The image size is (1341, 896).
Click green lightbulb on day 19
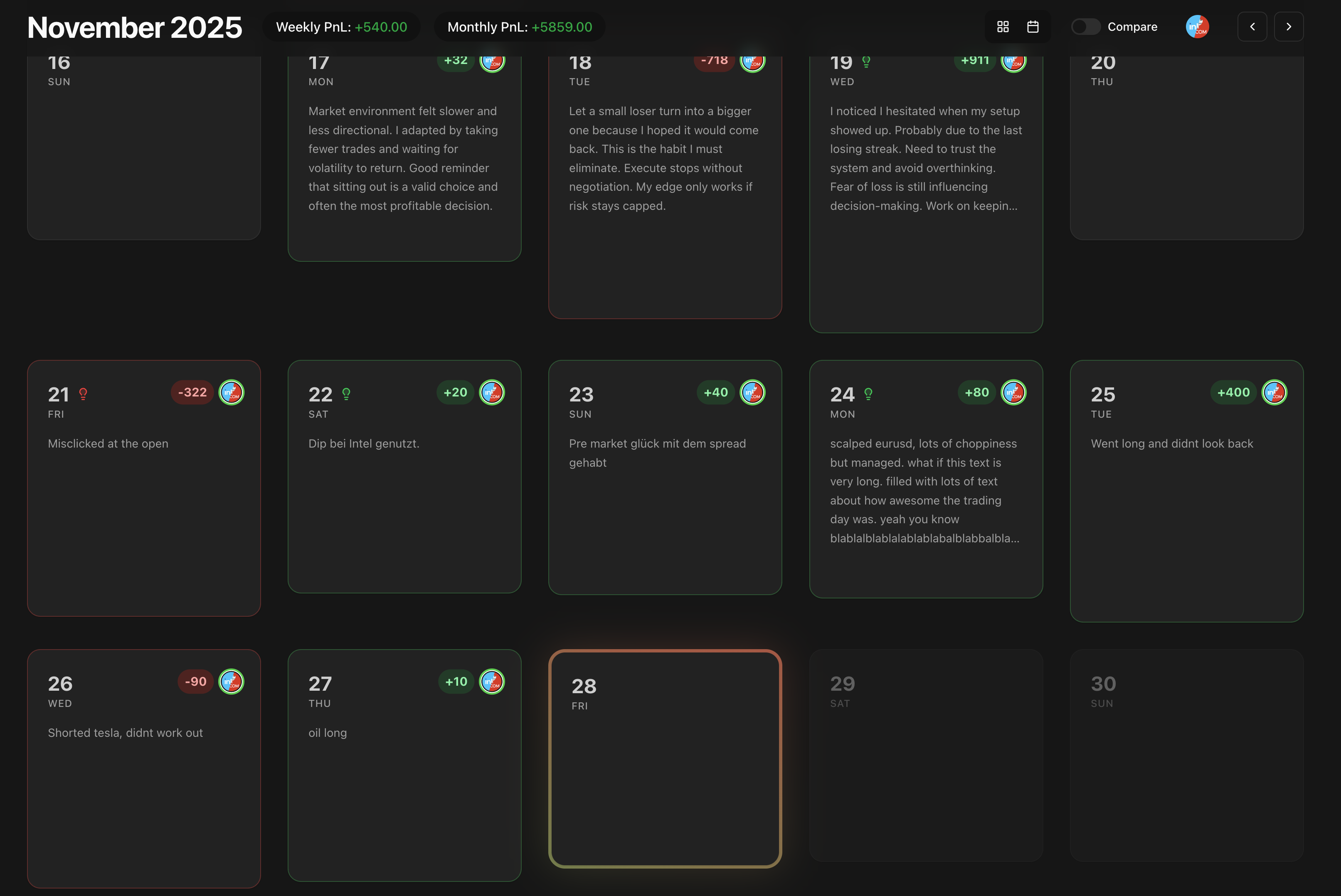point(866,62)
